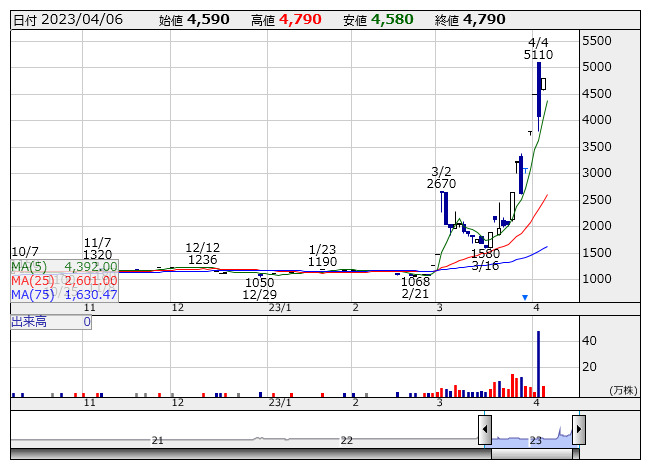Click the 終値 4,790 closing price

tap(470, 20)
